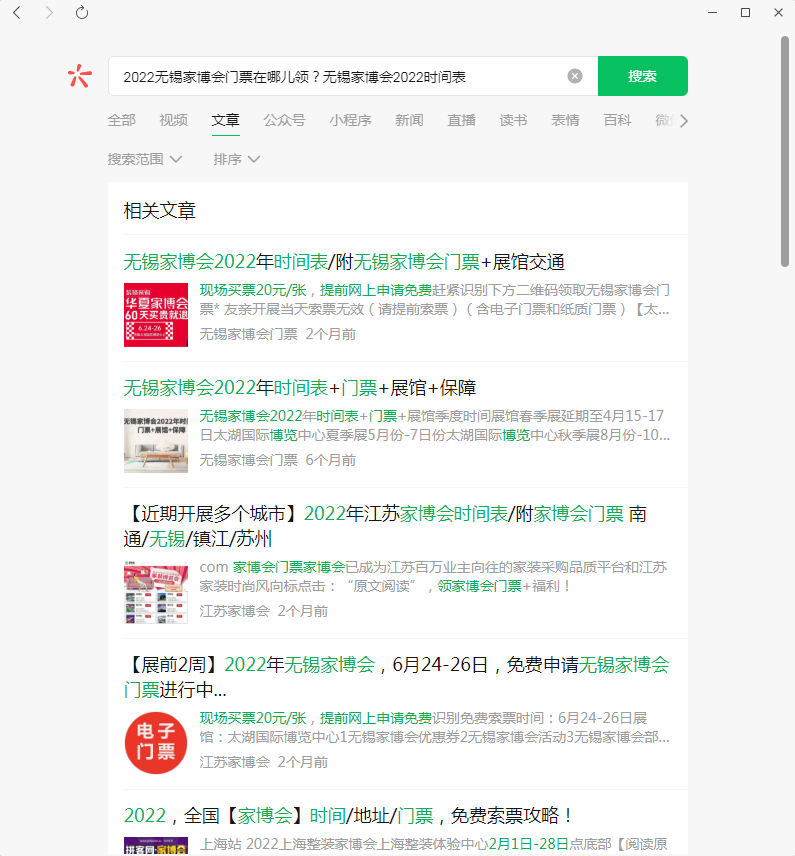Open article 无锡家博会2022年时间表/附无锡家博会门票+展馆交通

(344, 262)
